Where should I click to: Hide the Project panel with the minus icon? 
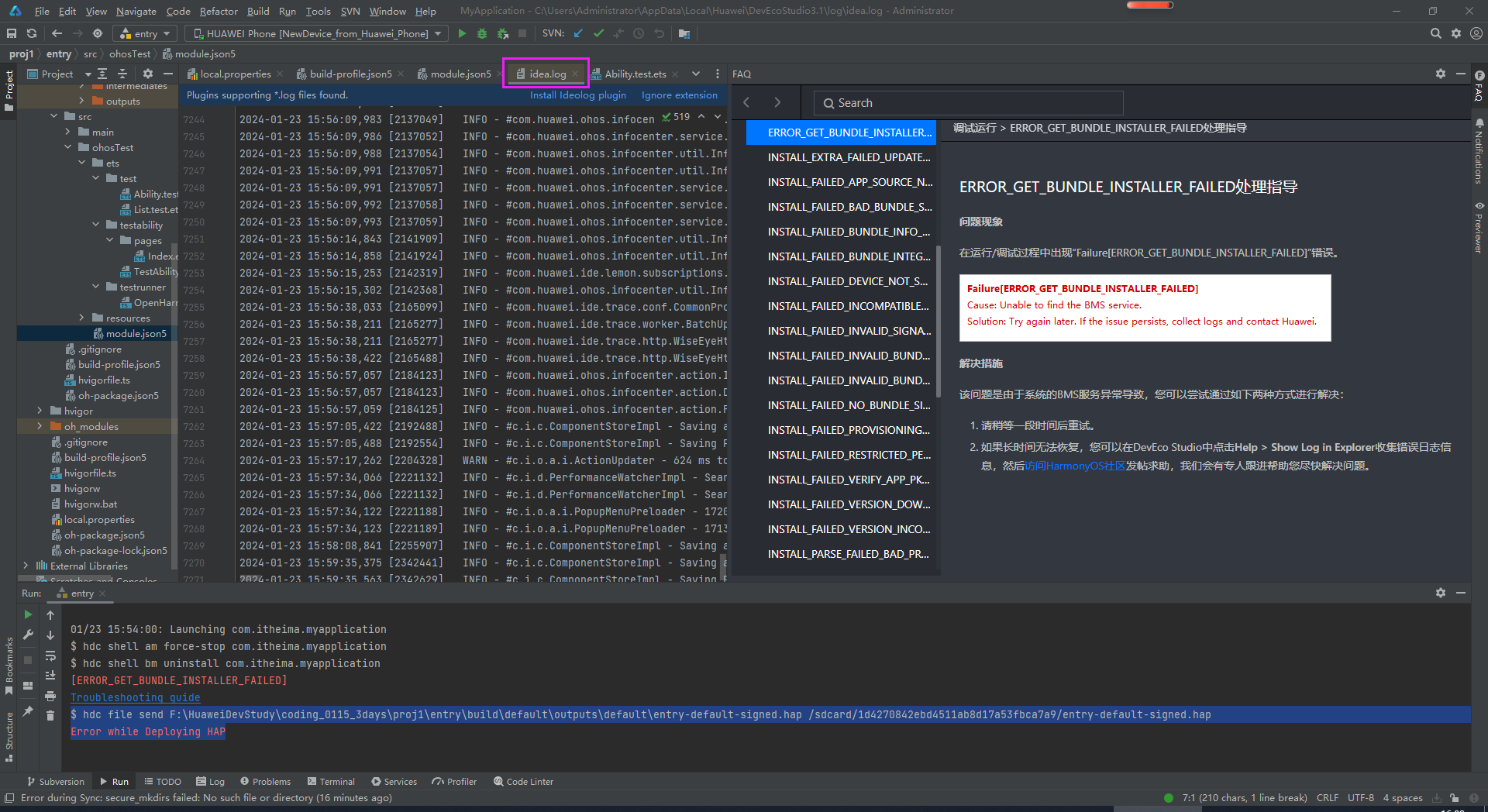pyautogui.click(x=168, y=74)
